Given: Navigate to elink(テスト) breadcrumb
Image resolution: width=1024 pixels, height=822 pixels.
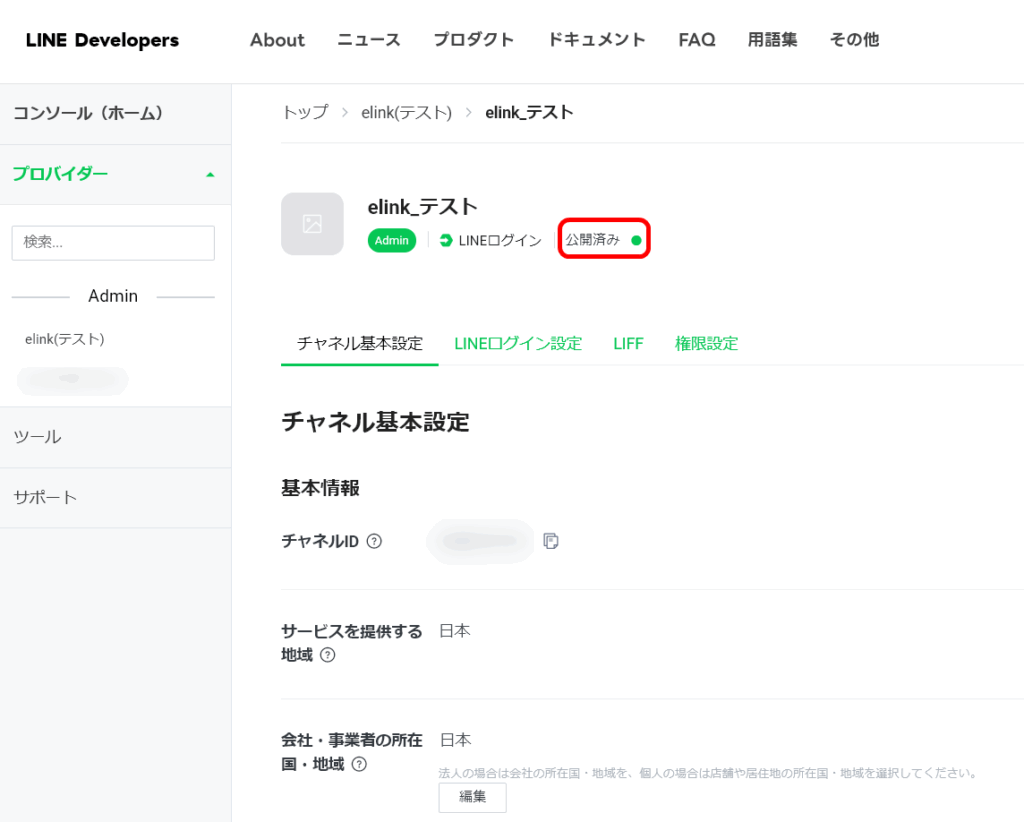Looking at the screenshot, I should tap(406, 112).
